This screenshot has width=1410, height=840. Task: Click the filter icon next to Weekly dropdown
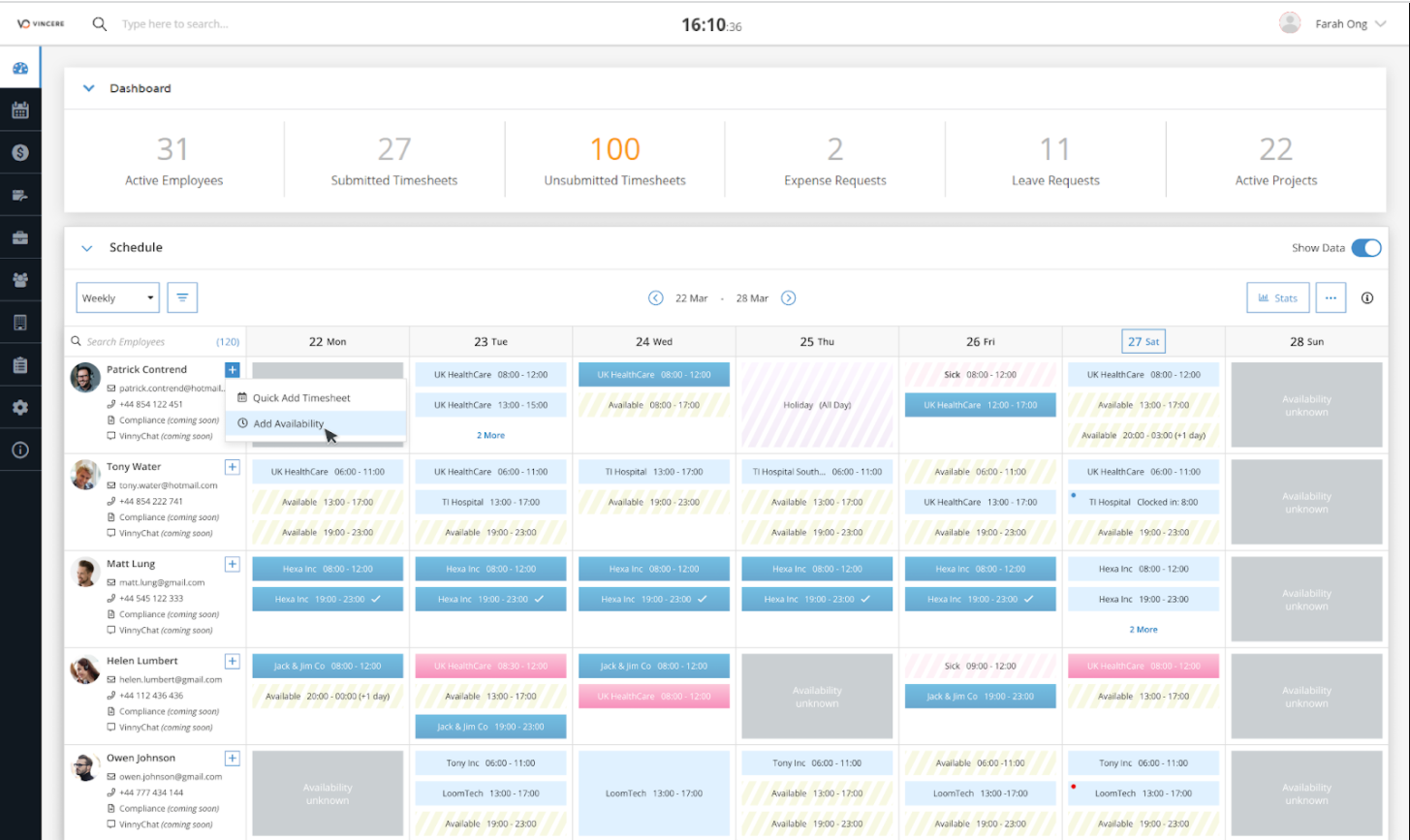click(x=182, y=297)
